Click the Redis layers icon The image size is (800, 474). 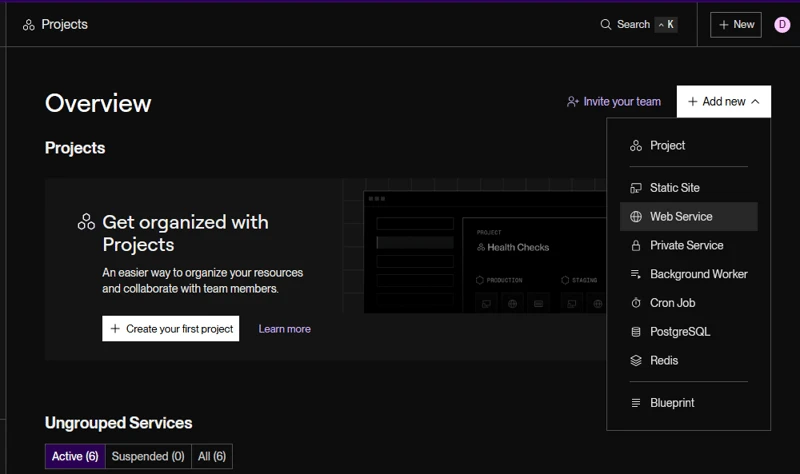tap(636, 361)
